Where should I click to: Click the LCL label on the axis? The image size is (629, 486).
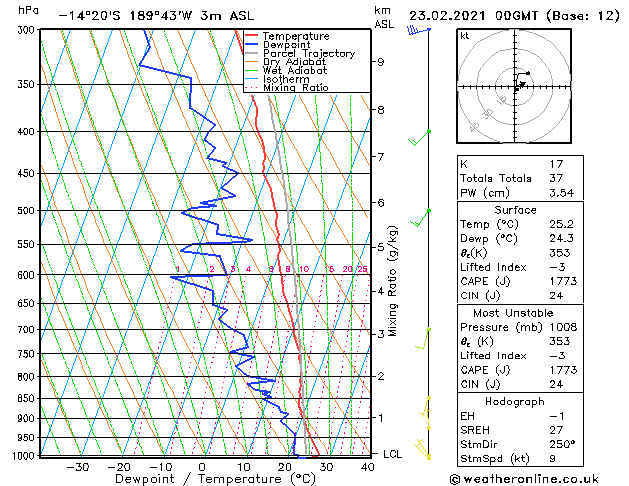(392, 454)
